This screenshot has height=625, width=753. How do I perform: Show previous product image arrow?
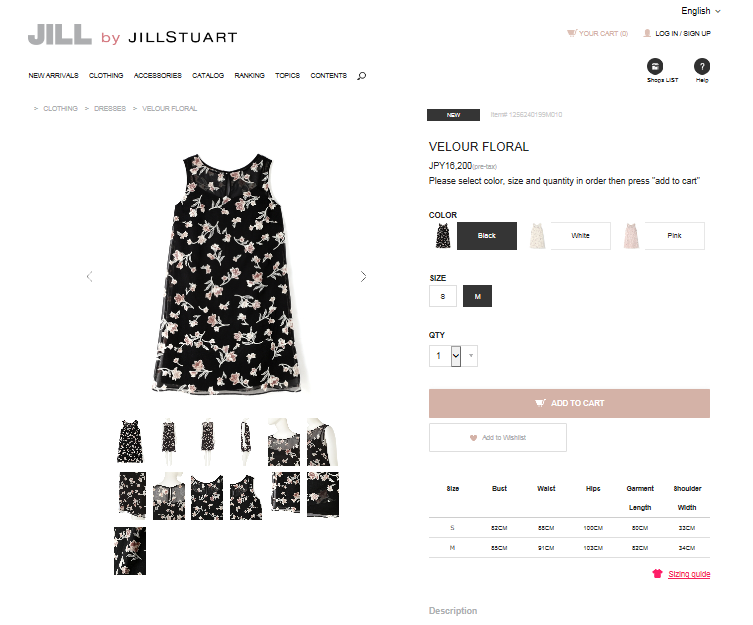(89, 276)
